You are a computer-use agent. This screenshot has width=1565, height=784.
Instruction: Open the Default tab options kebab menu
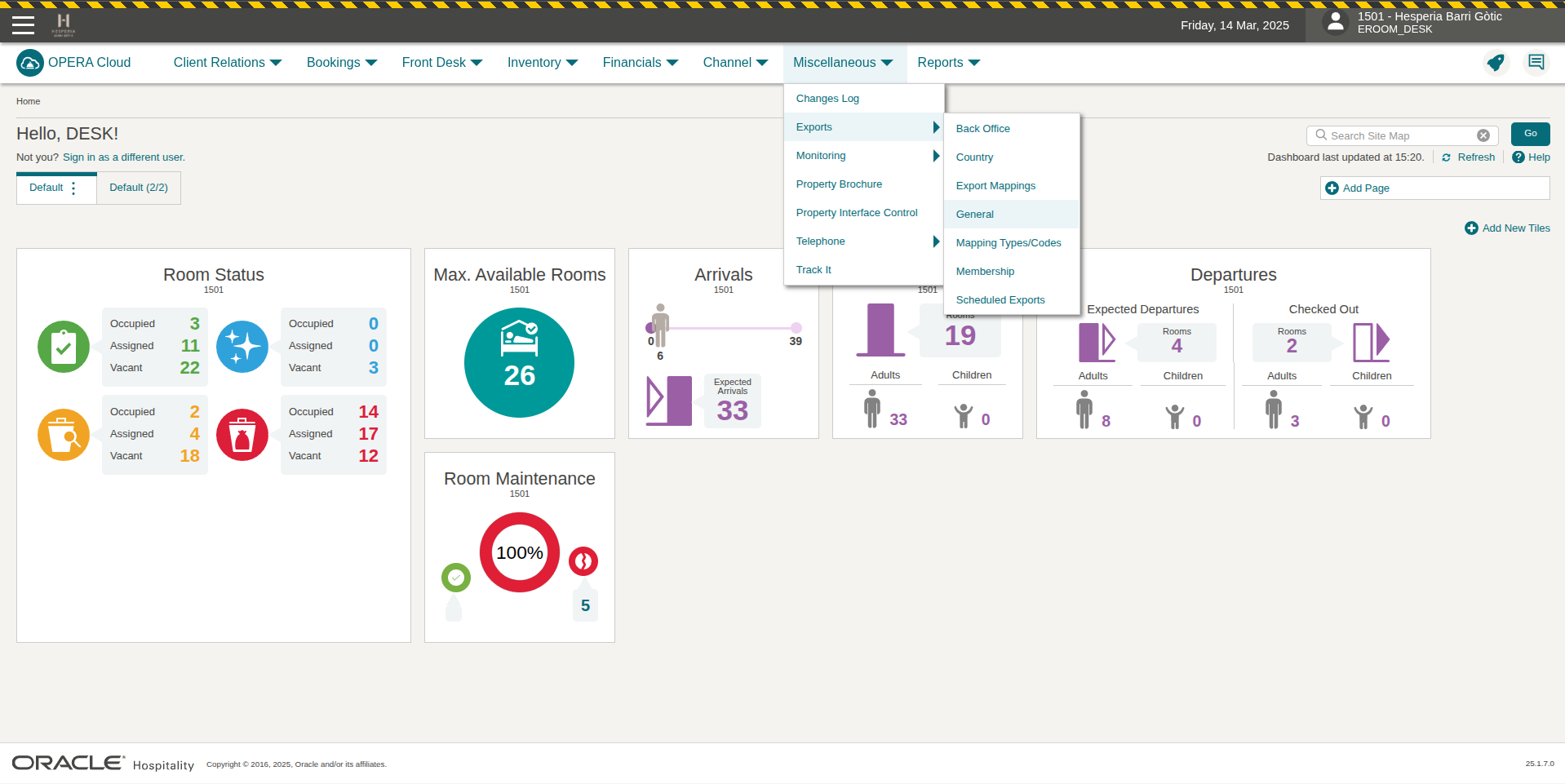[x=73, y=188]
